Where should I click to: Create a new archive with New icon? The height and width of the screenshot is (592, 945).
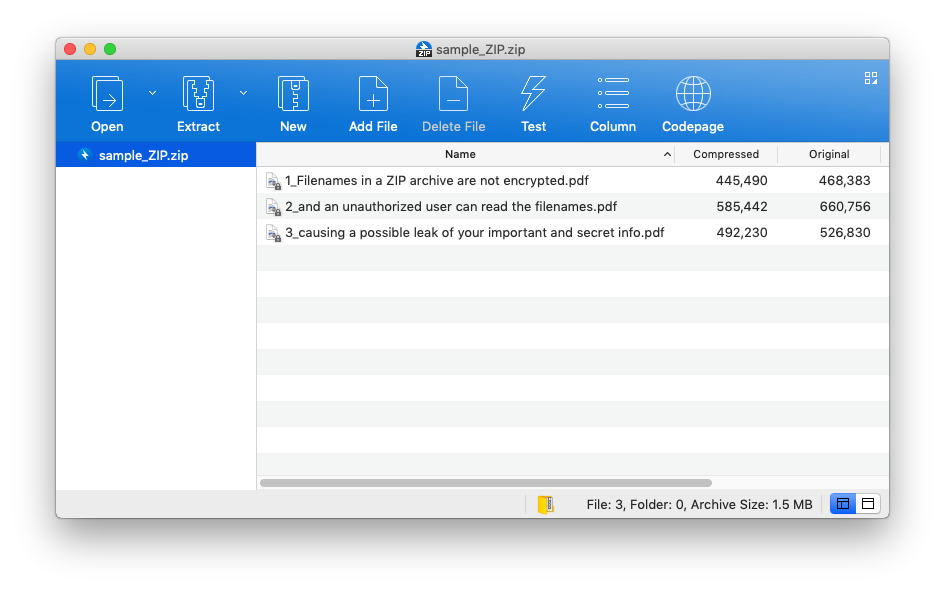click(x=293, y=94)
